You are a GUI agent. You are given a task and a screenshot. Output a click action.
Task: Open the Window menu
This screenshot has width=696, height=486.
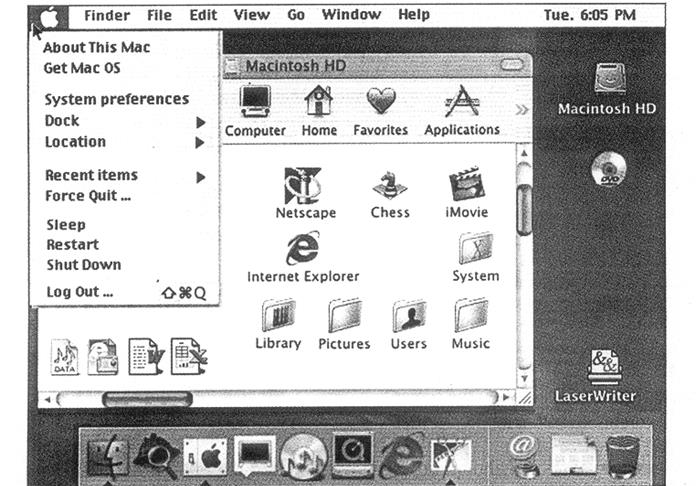[x=351, y=15]
